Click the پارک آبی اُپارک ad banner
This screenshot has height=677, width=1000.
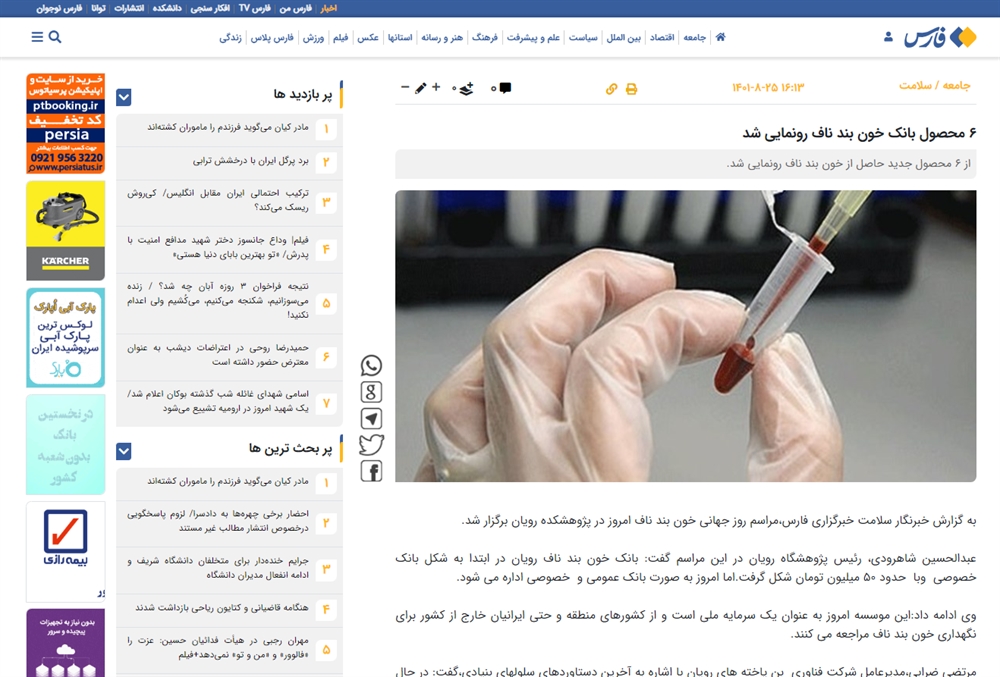[66, 338]
